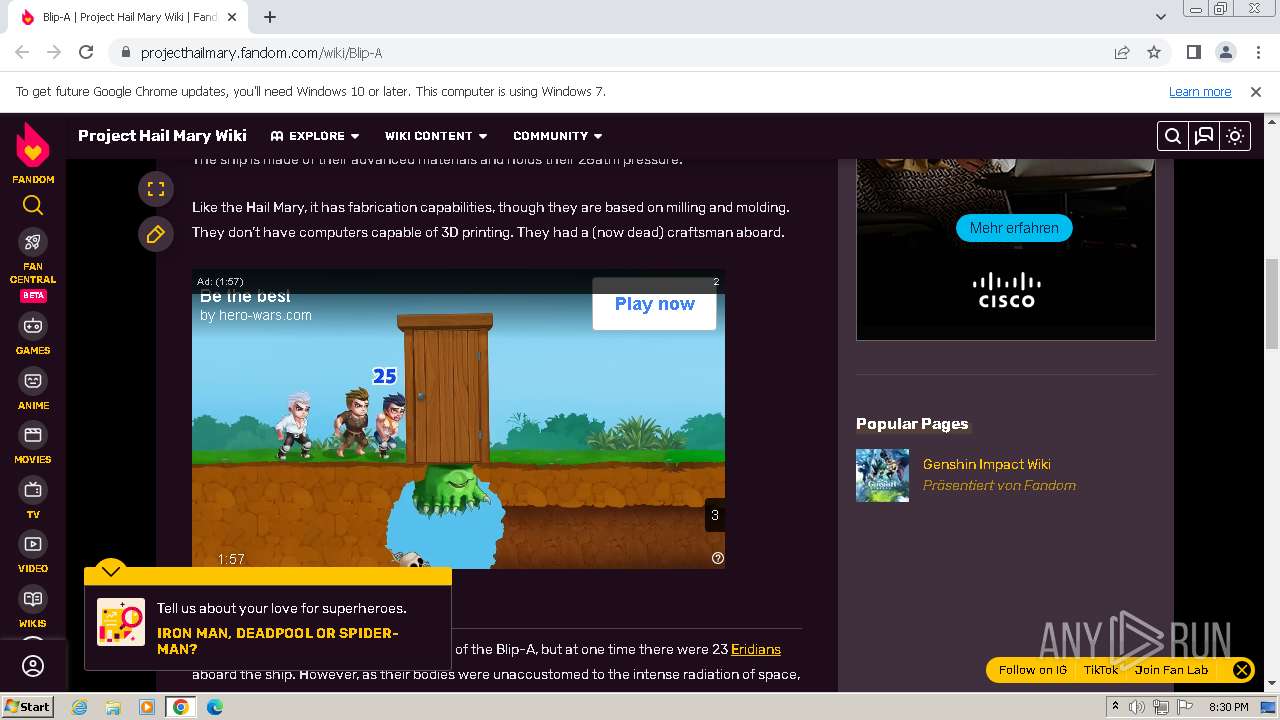Open Iron Man, Deadpool or Spider-Man survey
Image resolution: width=1280 pixels, height=720 pixels.
[278, 641]
